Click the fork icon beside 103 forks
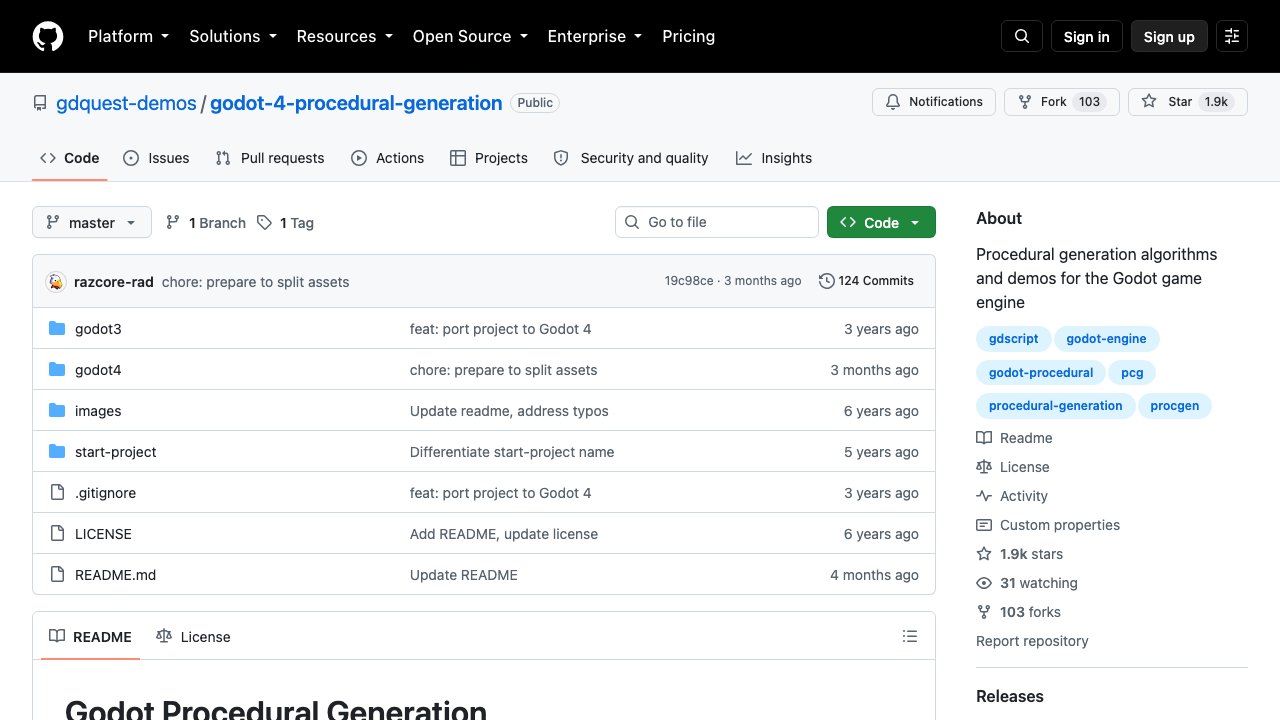 pyautogui.click(x=984, y=612)
